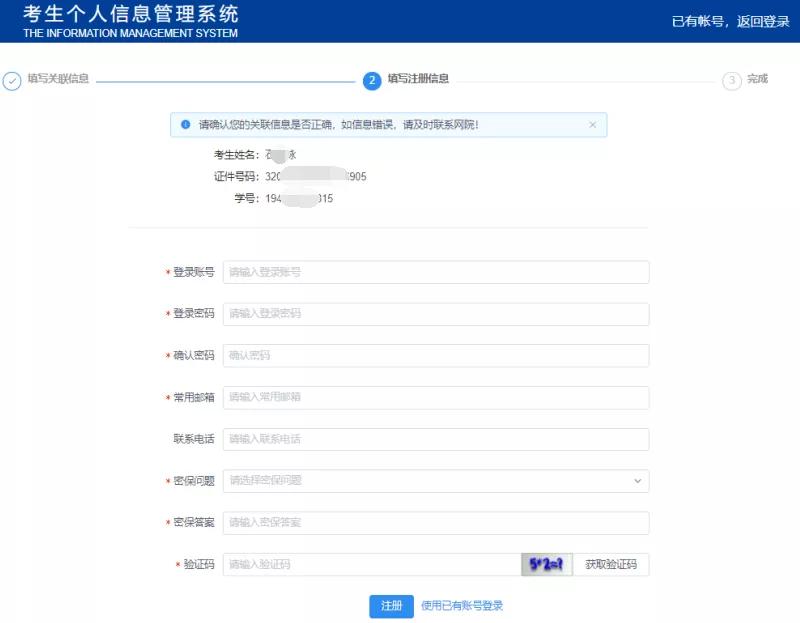Select the 填写关联信息 step label
This screenshot has height=623, width=800.
(55, 80)
